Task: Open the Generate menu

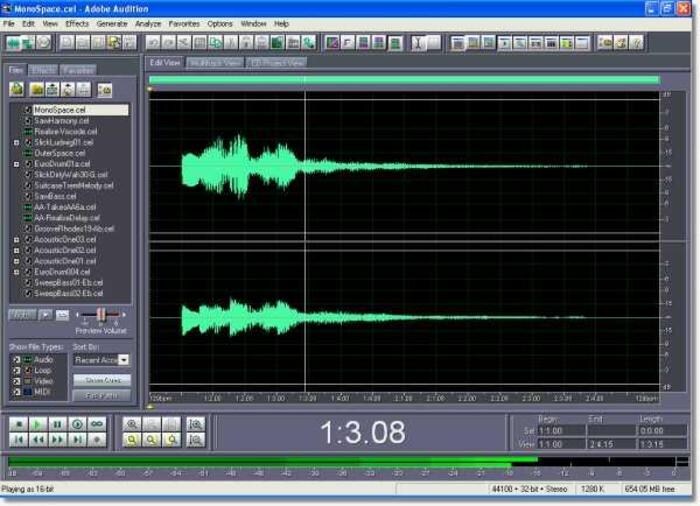Action: [112, 24]
